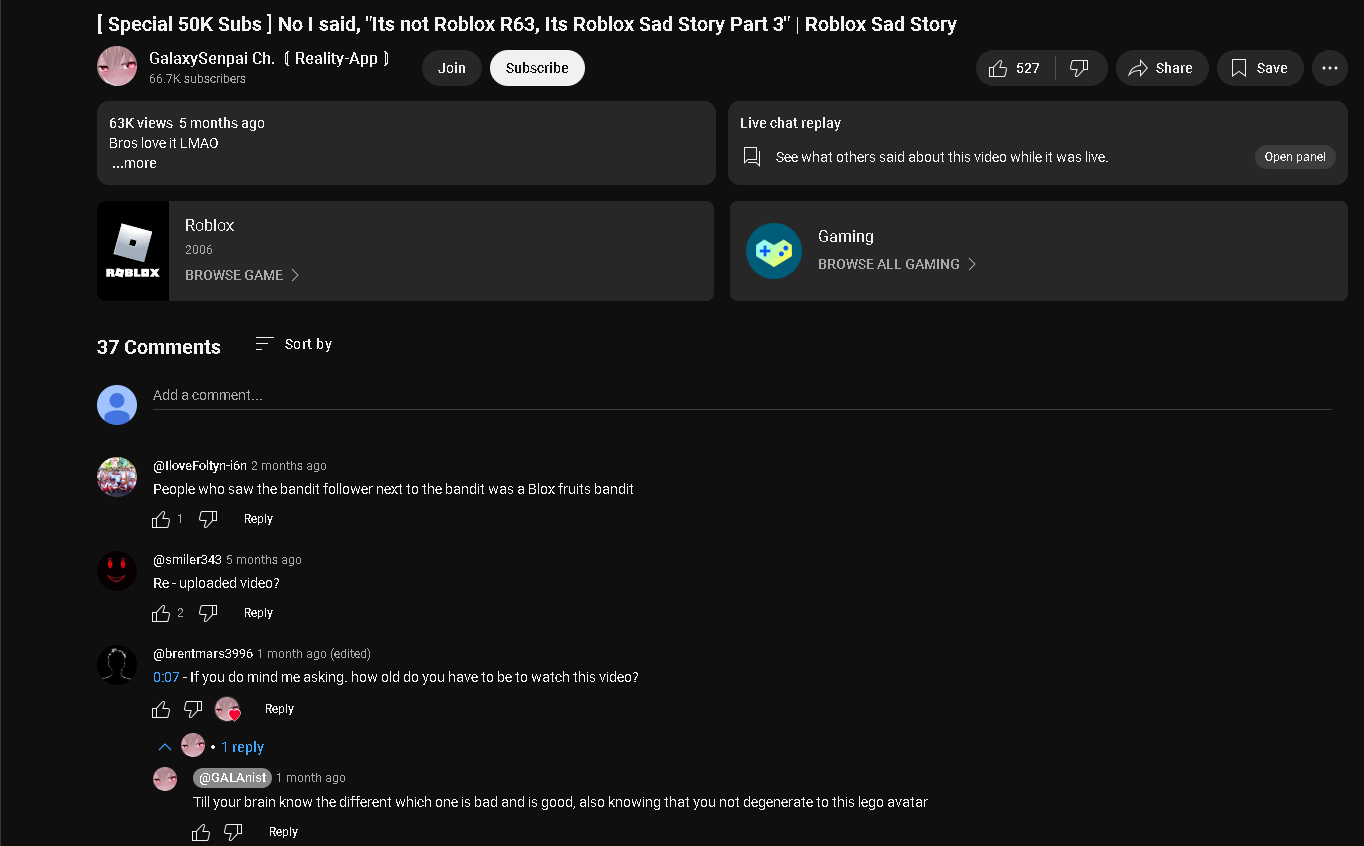1364x846 pixels.
Task: Open the three-dot more actions menu
Action: 1329,68
